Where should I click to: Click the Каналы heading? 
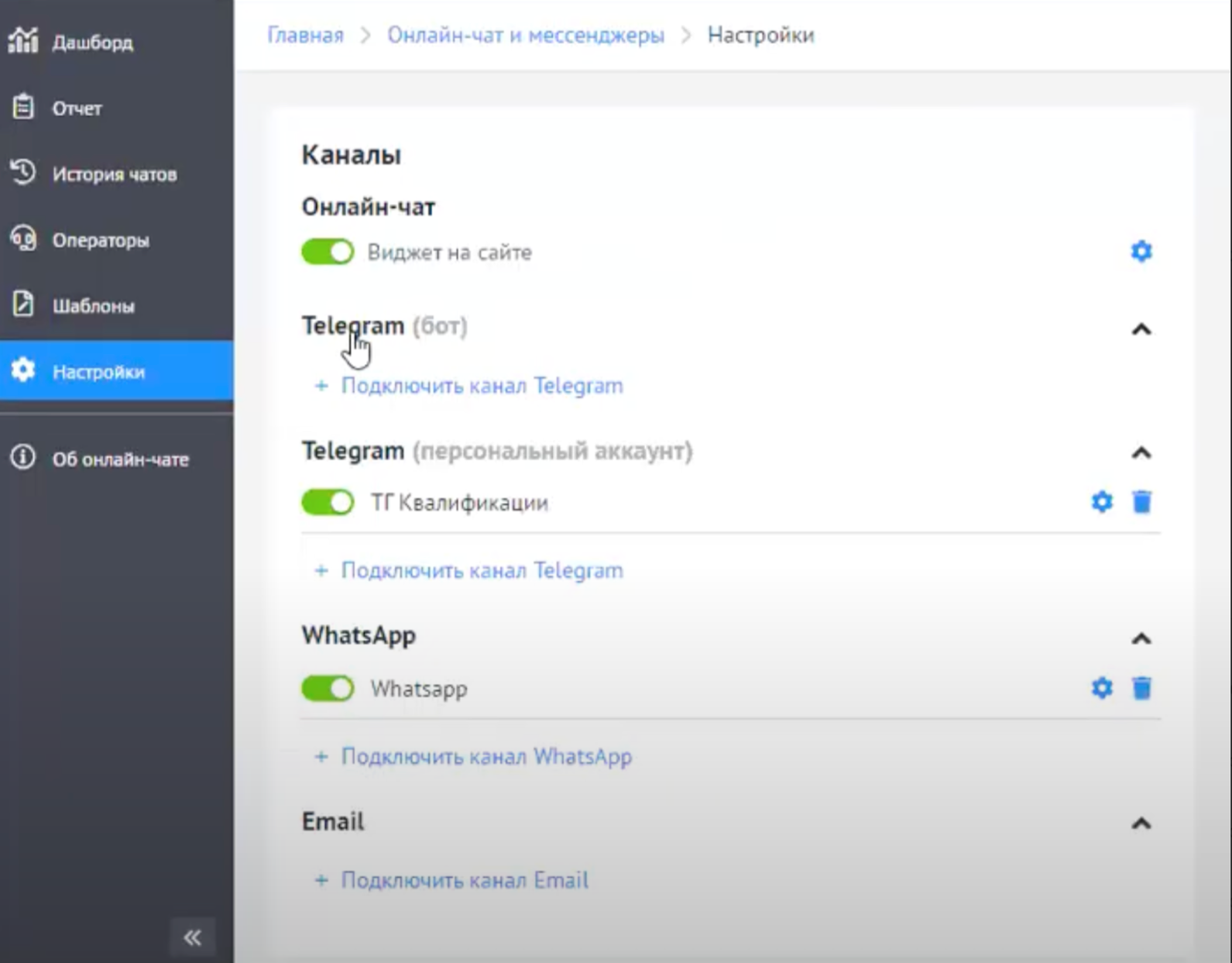351,155
